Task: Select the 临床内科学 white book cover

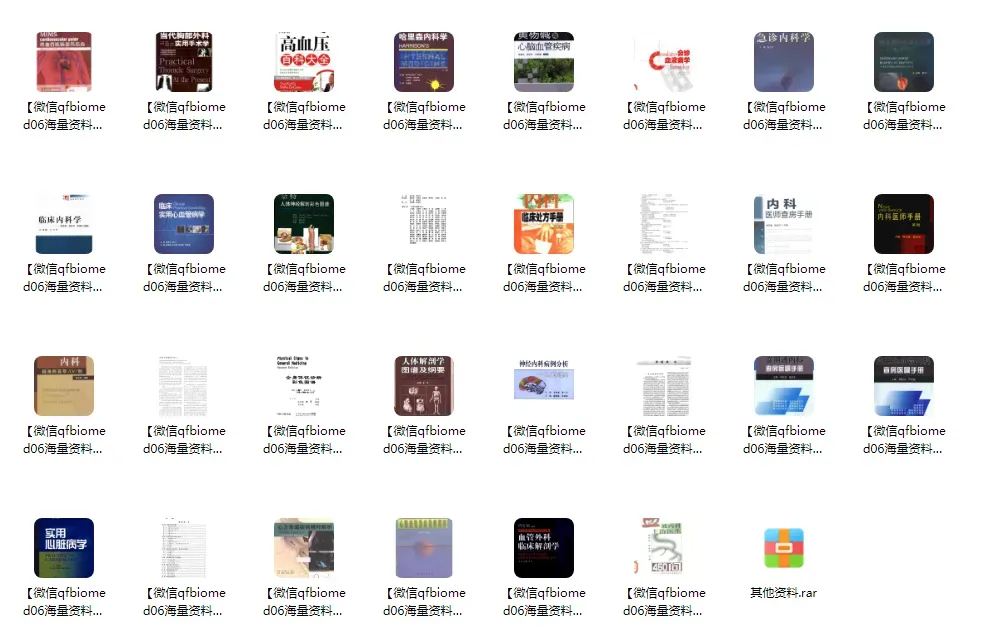Action: point(64,224)
